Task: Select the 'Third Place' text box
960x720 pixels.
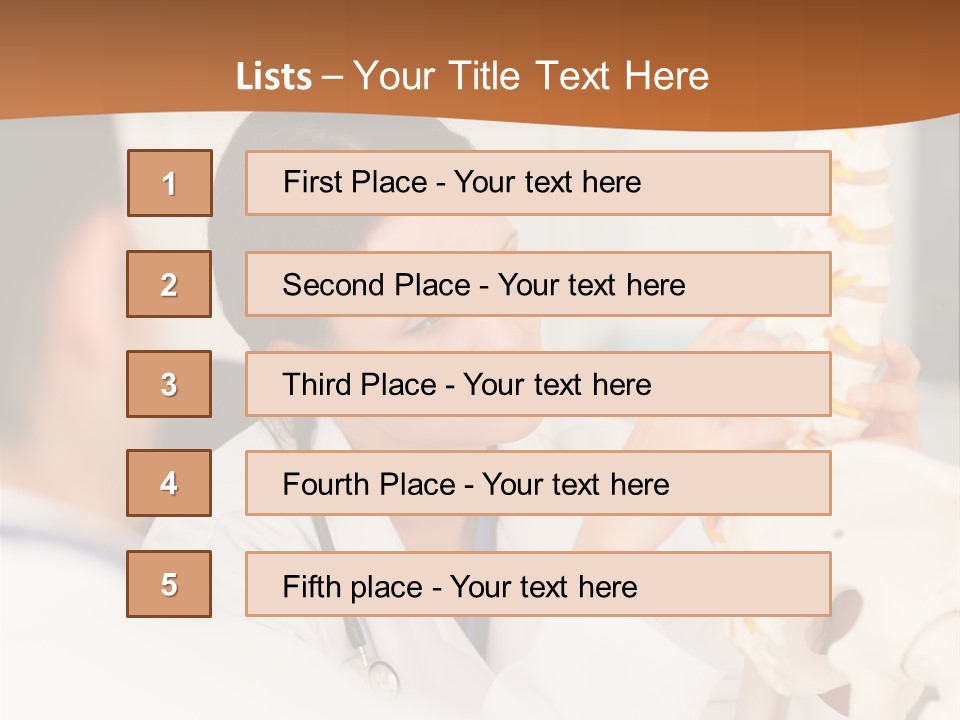Action: point(538,384)
